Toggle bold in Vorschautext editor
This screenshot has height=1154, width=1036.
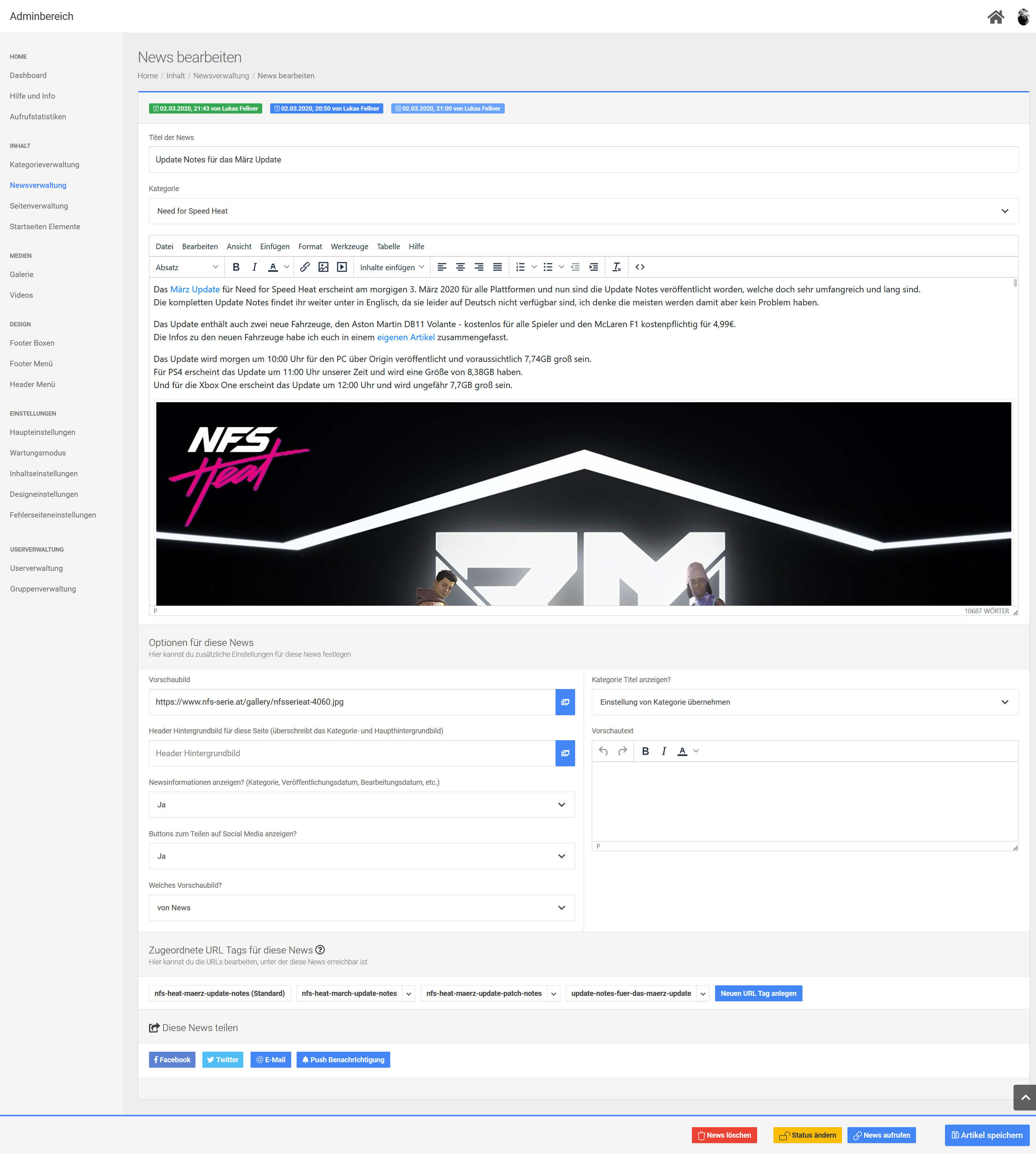click(645, 751)
